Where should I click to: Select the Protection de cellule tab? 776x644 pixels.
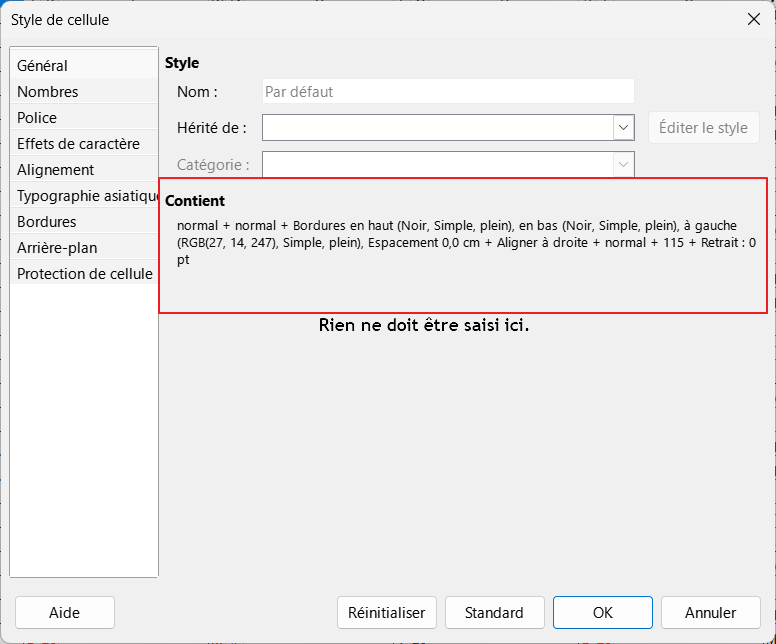[85, 274]
